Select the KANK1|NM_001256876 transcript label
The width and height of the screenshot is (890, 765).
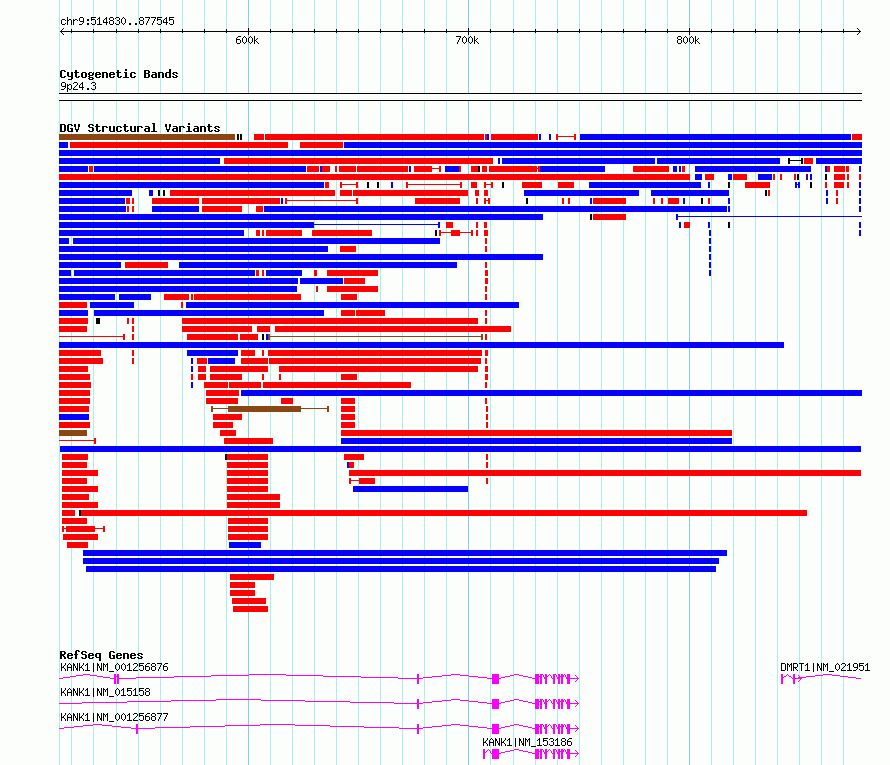pos(114,667)
